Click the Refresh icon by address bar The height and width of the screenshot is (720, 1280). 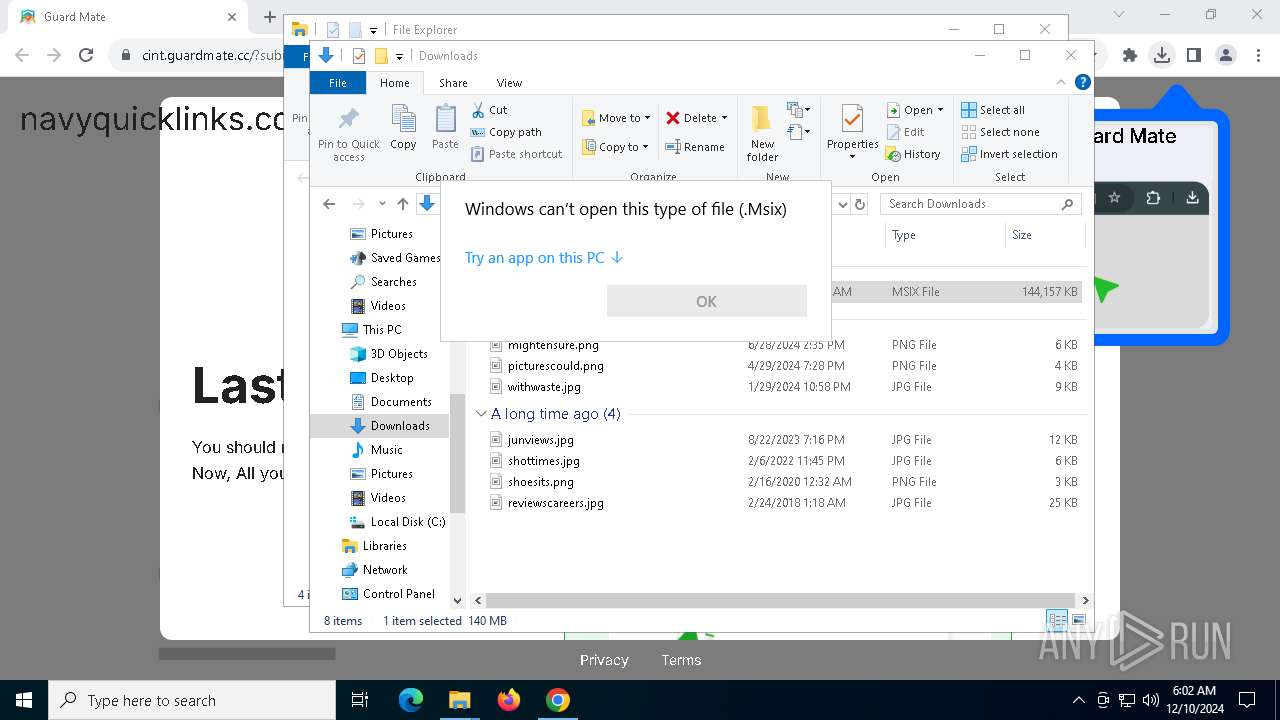pos(859,204)
